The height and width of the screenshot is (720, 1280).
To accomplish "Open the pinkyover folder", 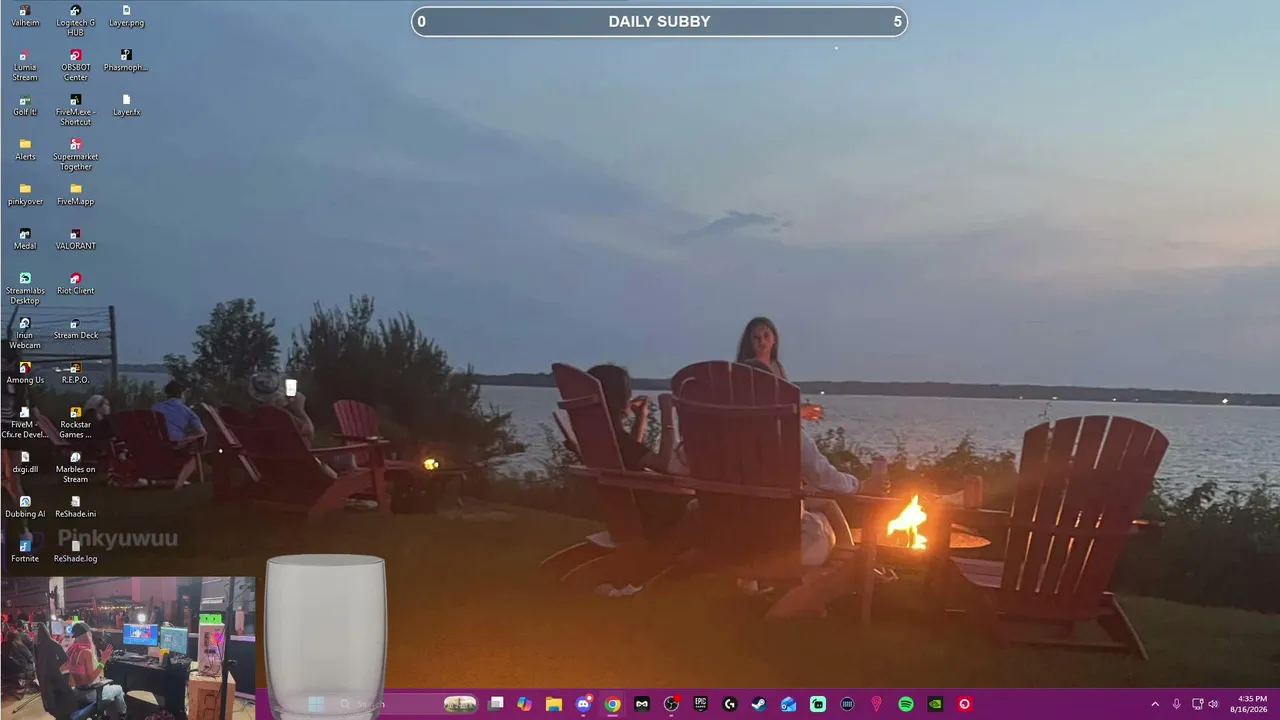I will (x=25, y=195).
